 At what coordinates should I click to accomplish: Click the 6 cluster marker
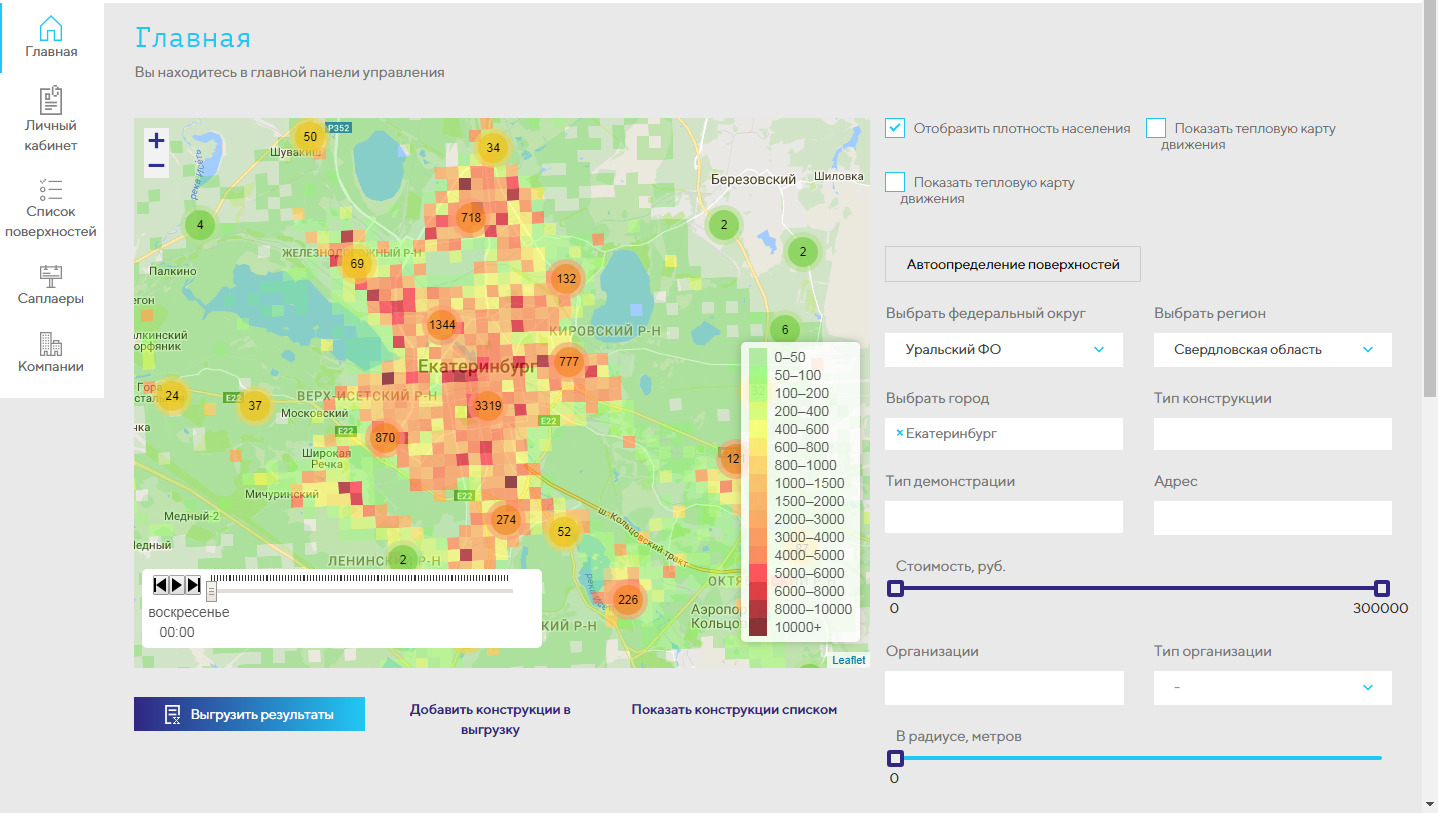coord(785,330)
